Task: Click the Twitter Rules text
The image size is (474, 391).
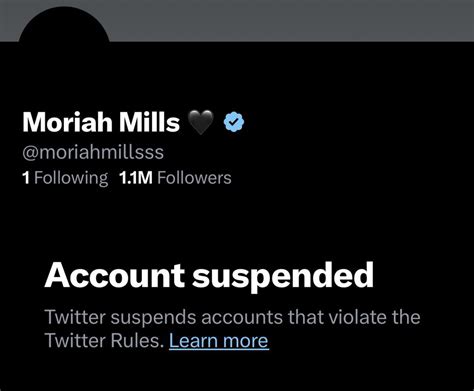Action: (x=104, y=341)
